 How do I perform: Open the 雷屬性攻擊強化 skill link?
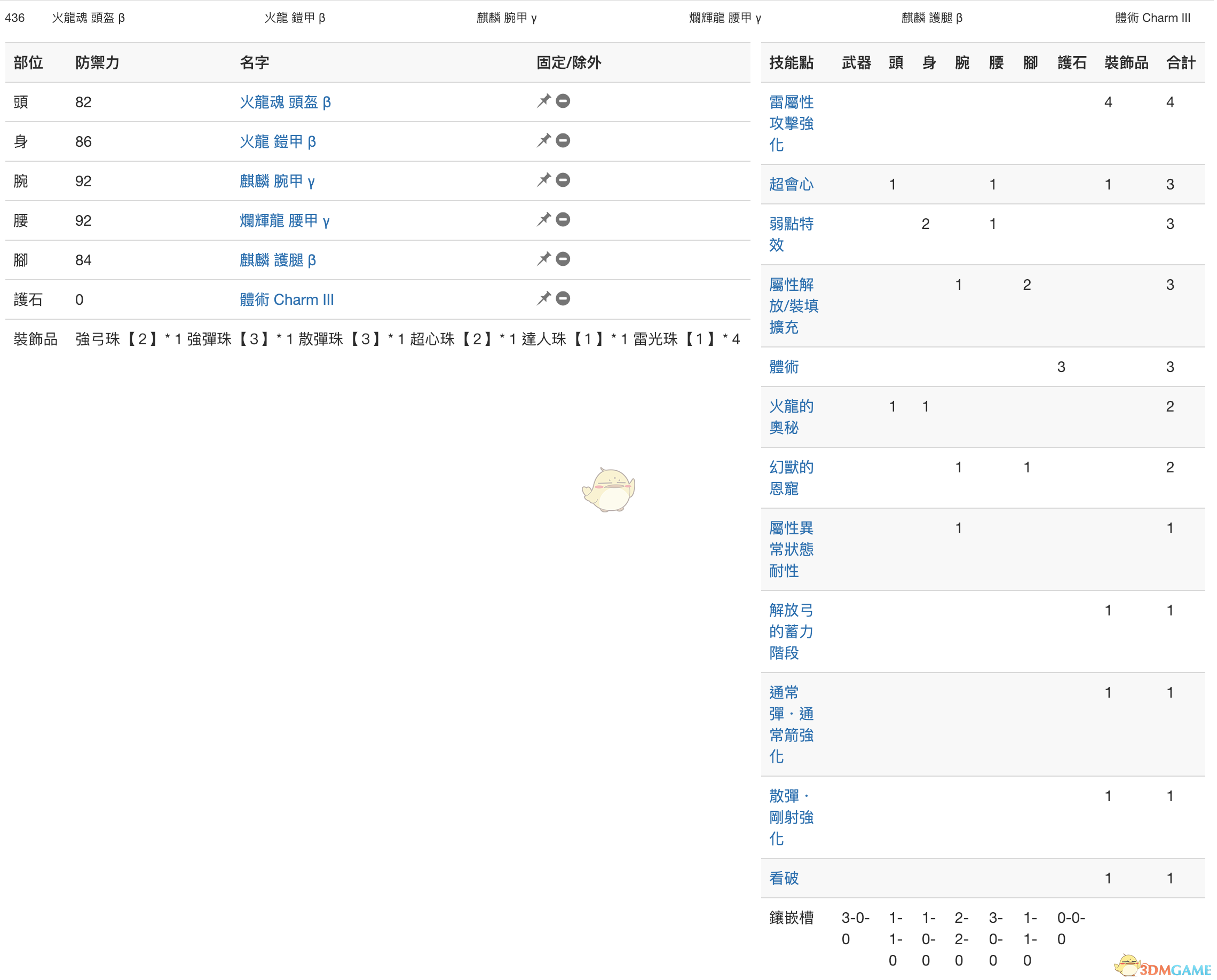(x=792, y=124)
